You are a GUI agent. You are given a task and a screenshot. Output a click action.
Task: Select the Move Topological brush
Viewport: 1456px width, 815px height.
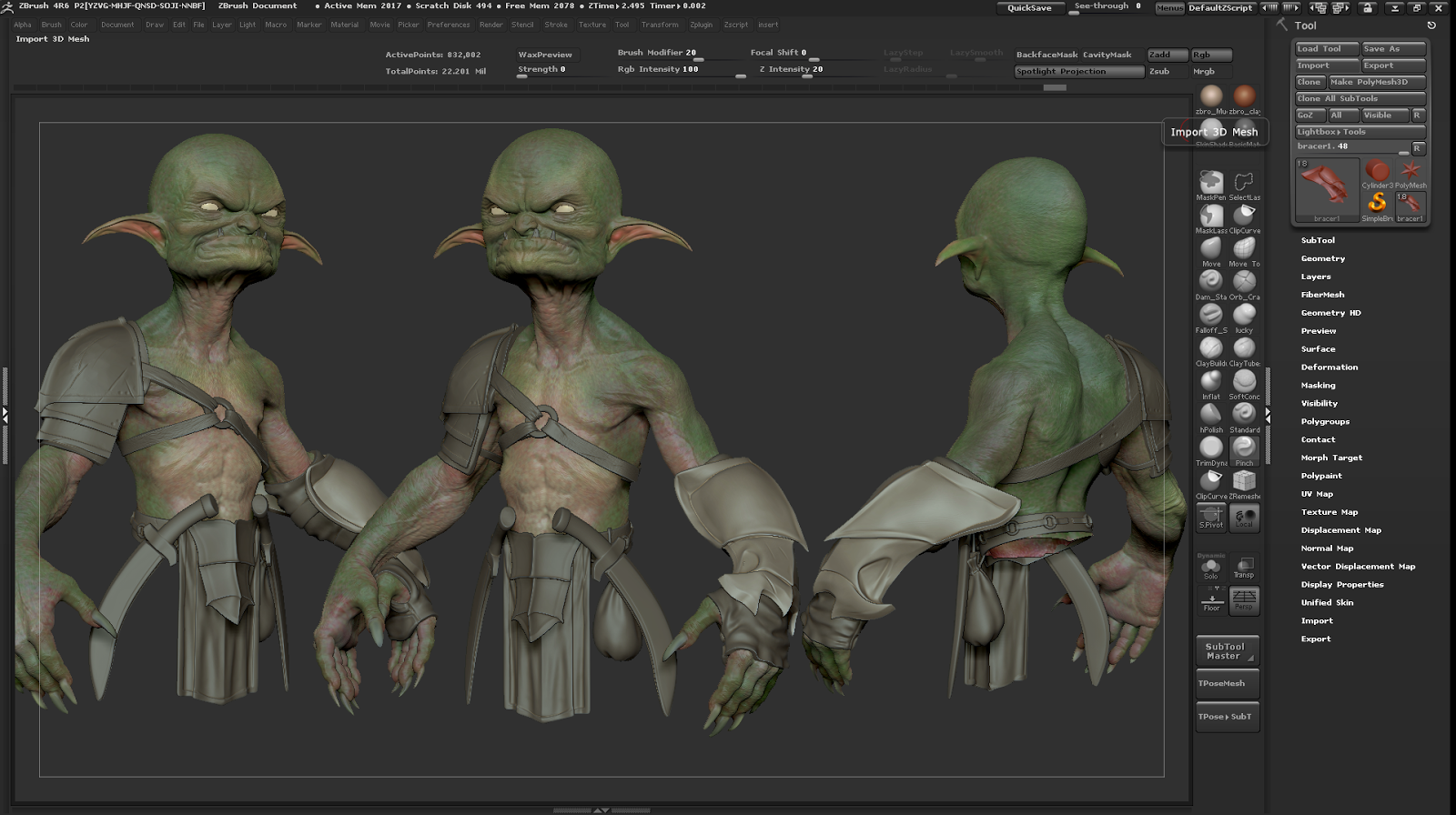[x=1244, y=249]
